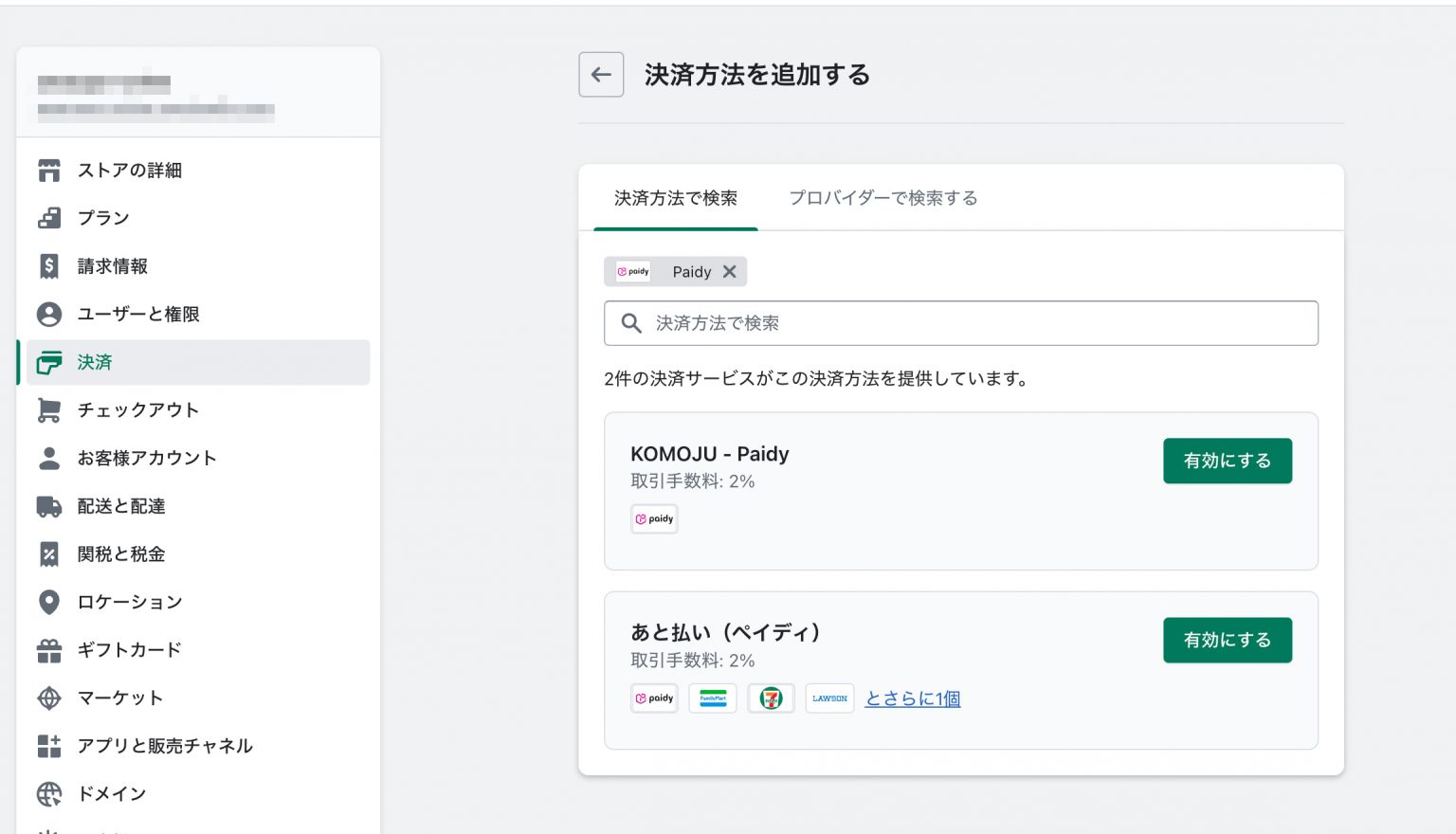This screenshot has height=834, width=1456.
Task: Click the 配送と配達 truck icon
Action: tap(49, 506)
